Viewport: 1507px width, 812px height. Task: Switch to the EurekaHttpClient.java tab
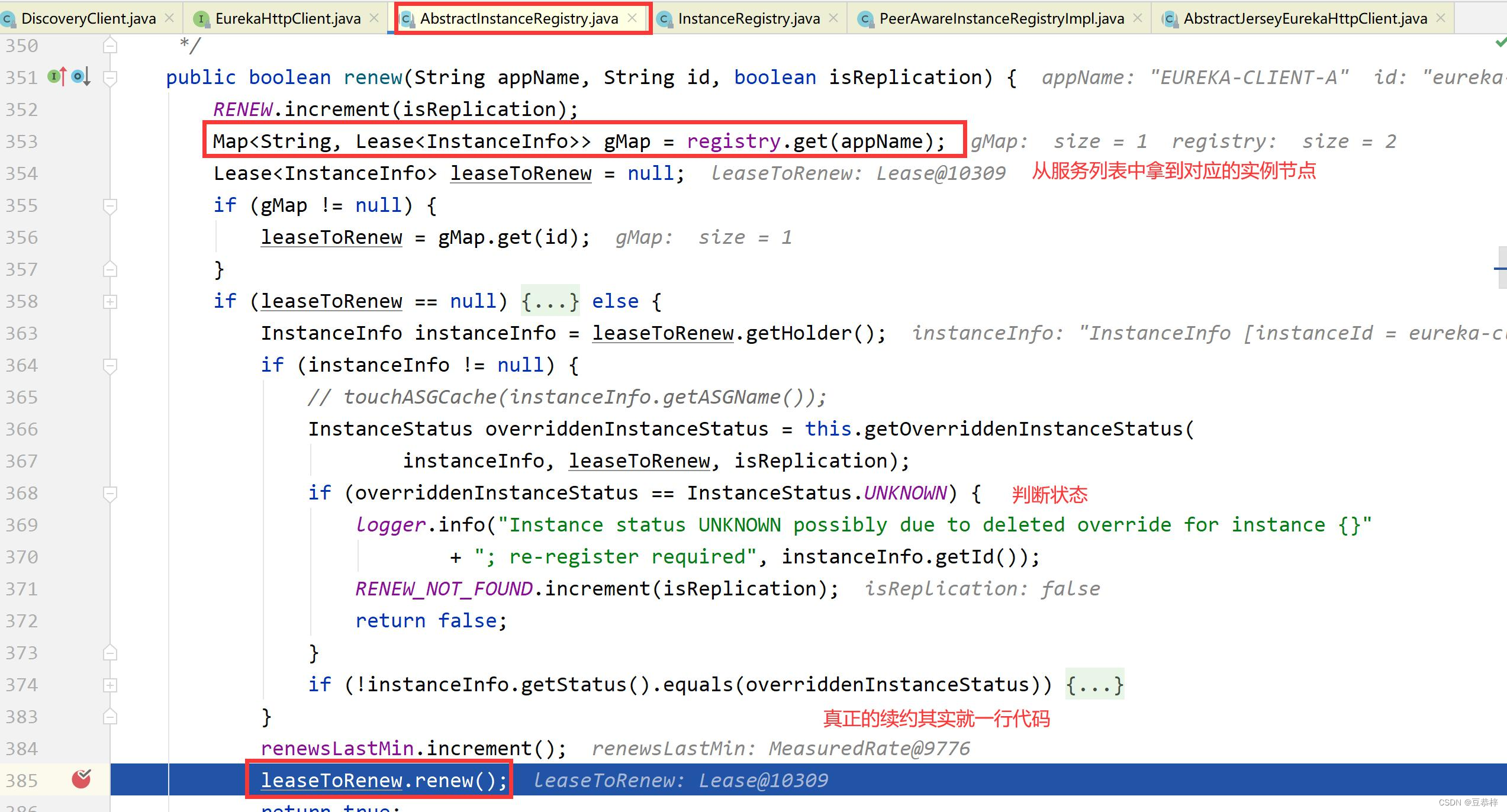point(288,19)
